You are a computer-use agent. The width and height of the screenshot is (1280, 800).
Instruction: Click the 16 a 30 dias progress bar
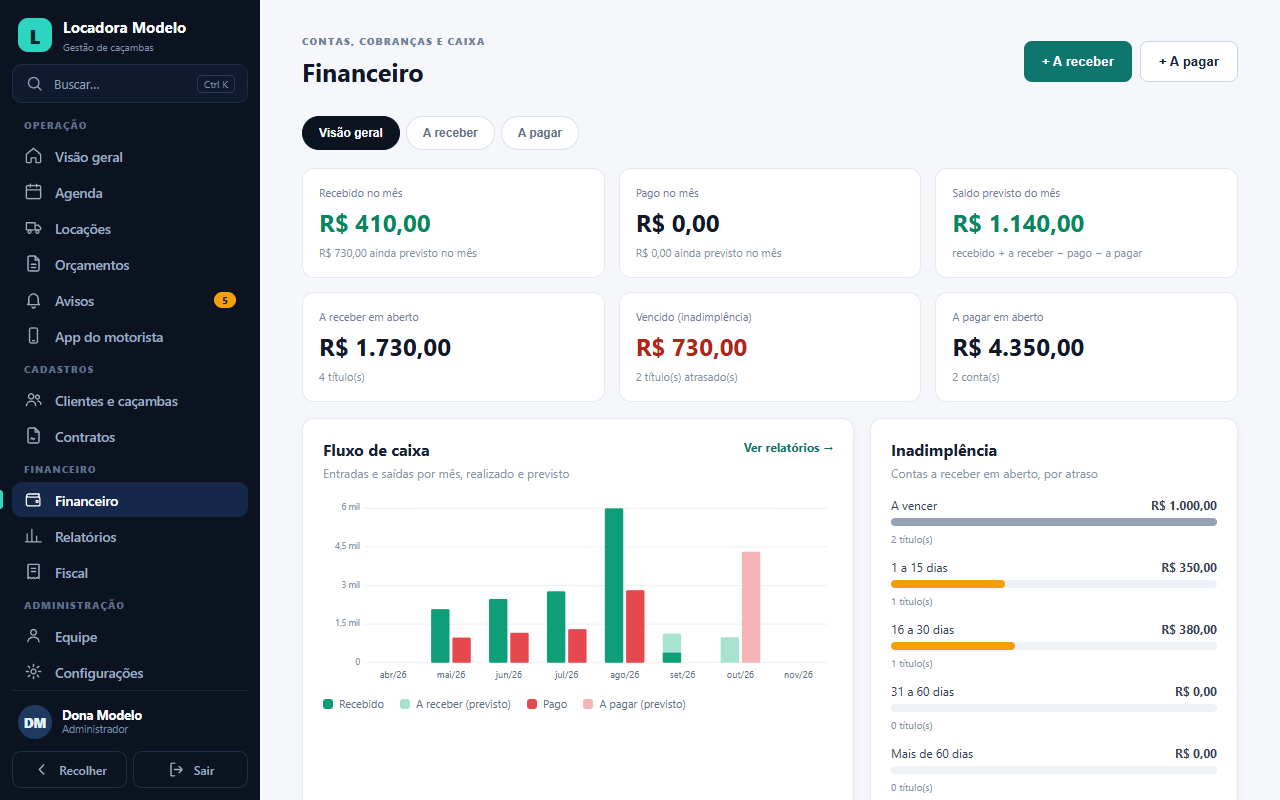coord(1054,646)
